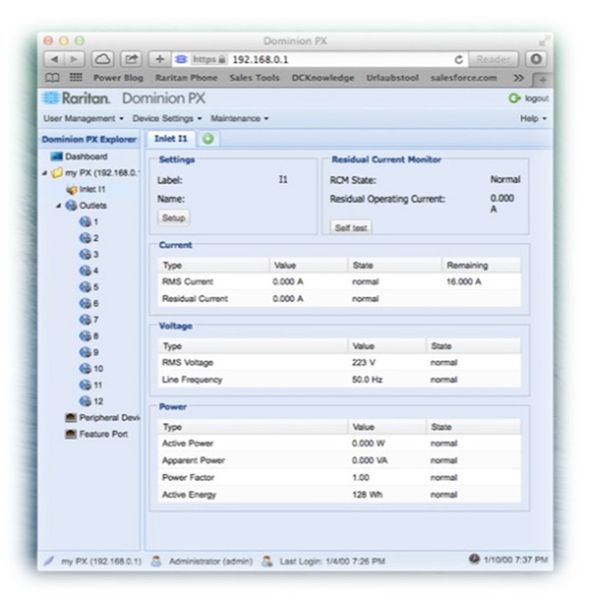Open the Sales Tools bookmark
Image resolution: width=608 pixels, height=600 pixels.
[x=254, y=78]
